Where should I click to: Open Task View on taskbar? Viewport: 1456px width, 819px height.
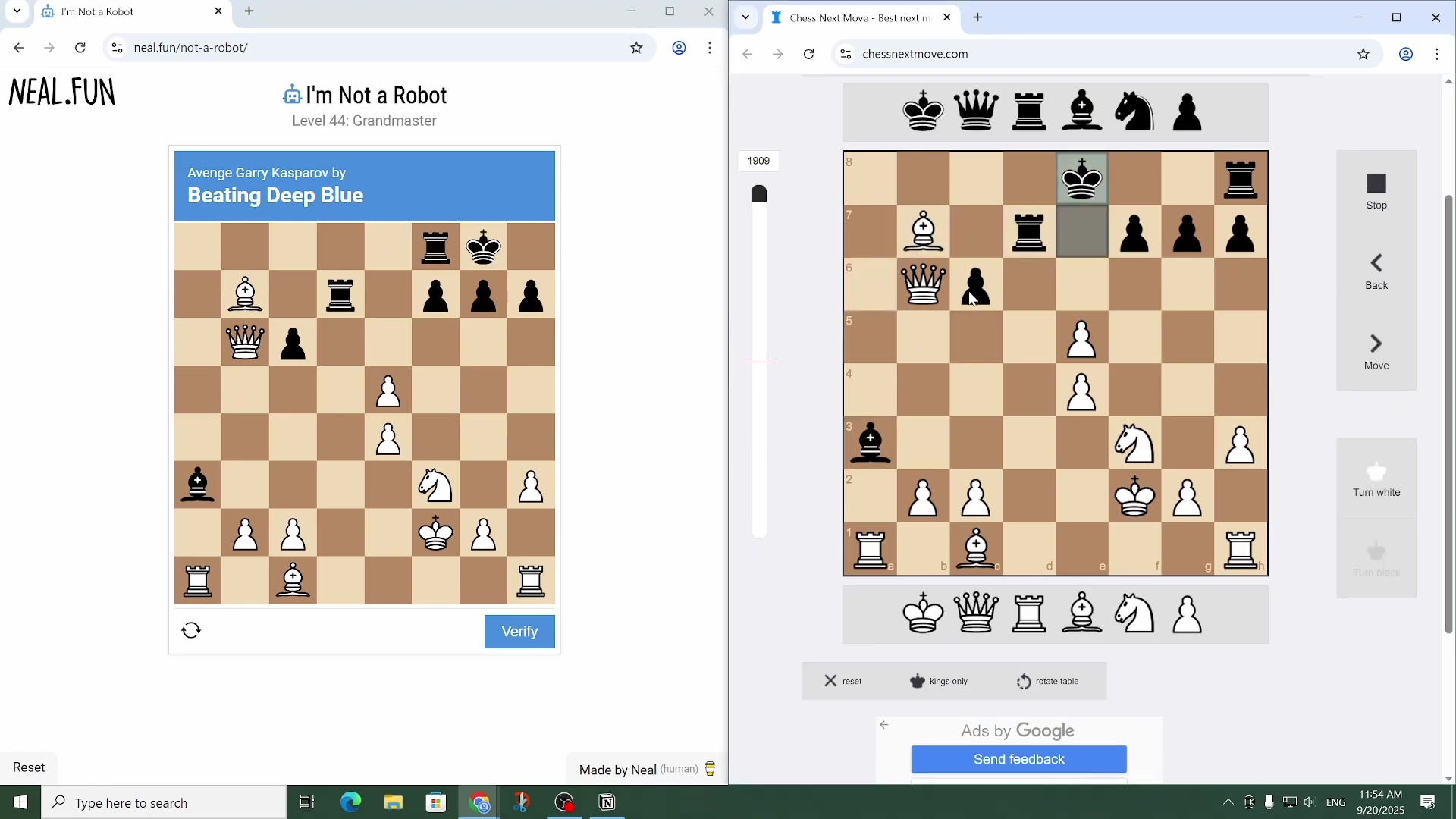[307, 802]
